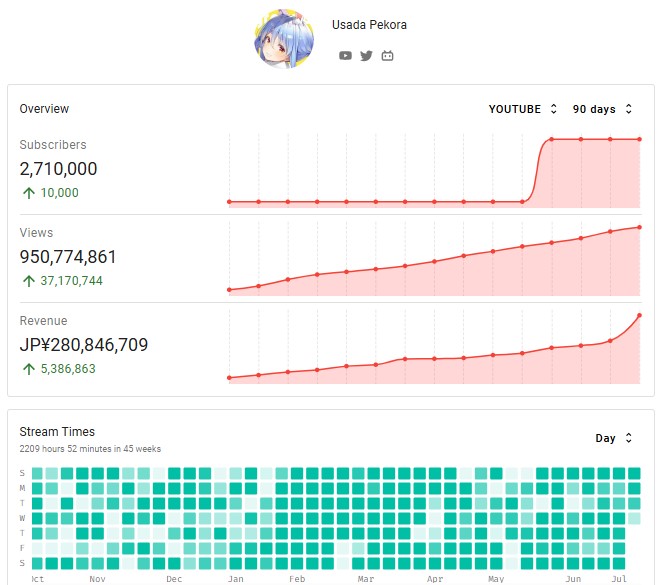The width and height of the screenshot is (663, 585).
Task: Click the Jun month label on heatmap
Action: [x=573, y=579]
